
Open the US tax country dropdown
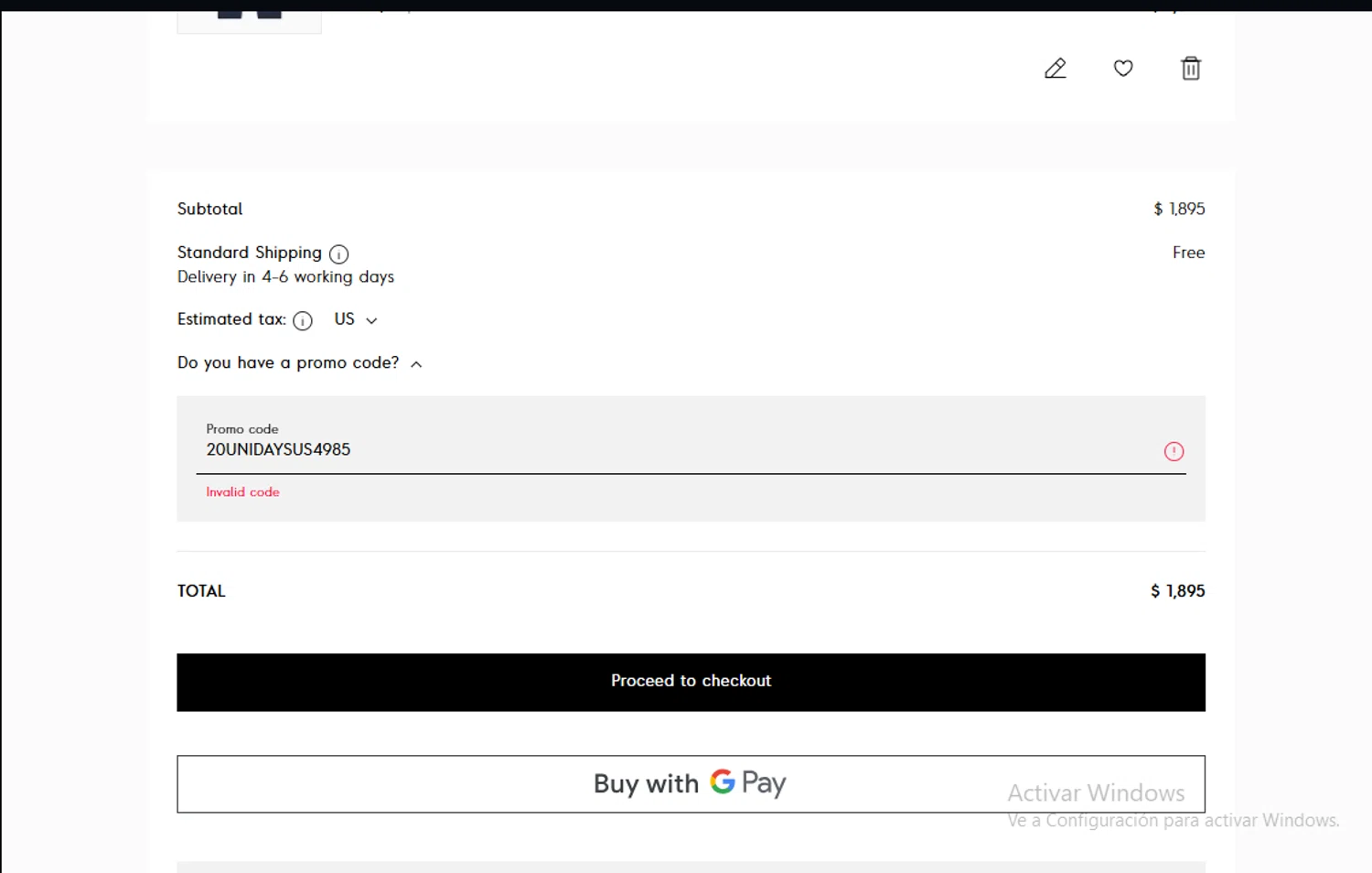pyautogui.click(x=356, y=319)
